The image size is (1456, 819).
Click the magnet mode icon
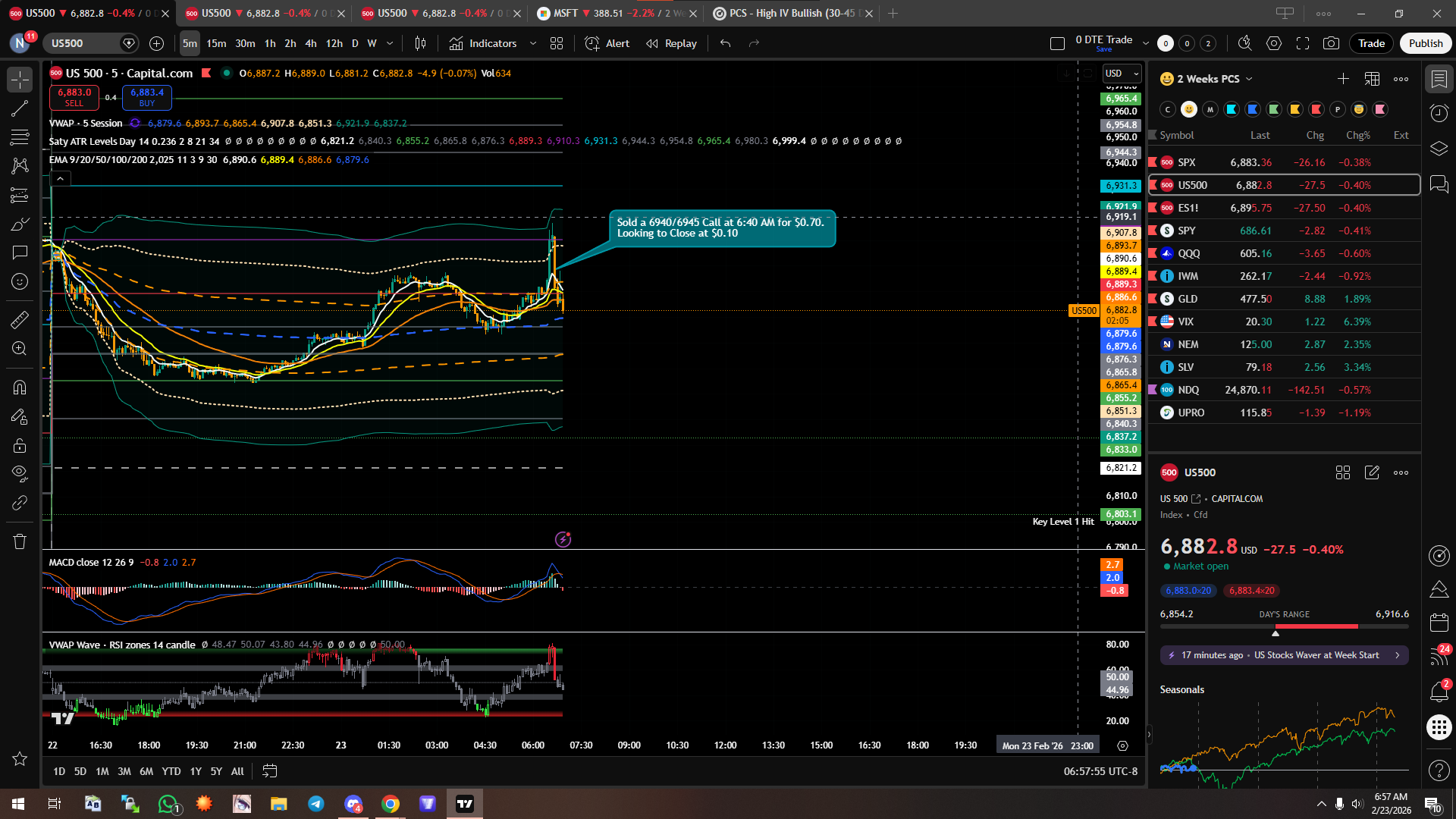tap(20, 388)
